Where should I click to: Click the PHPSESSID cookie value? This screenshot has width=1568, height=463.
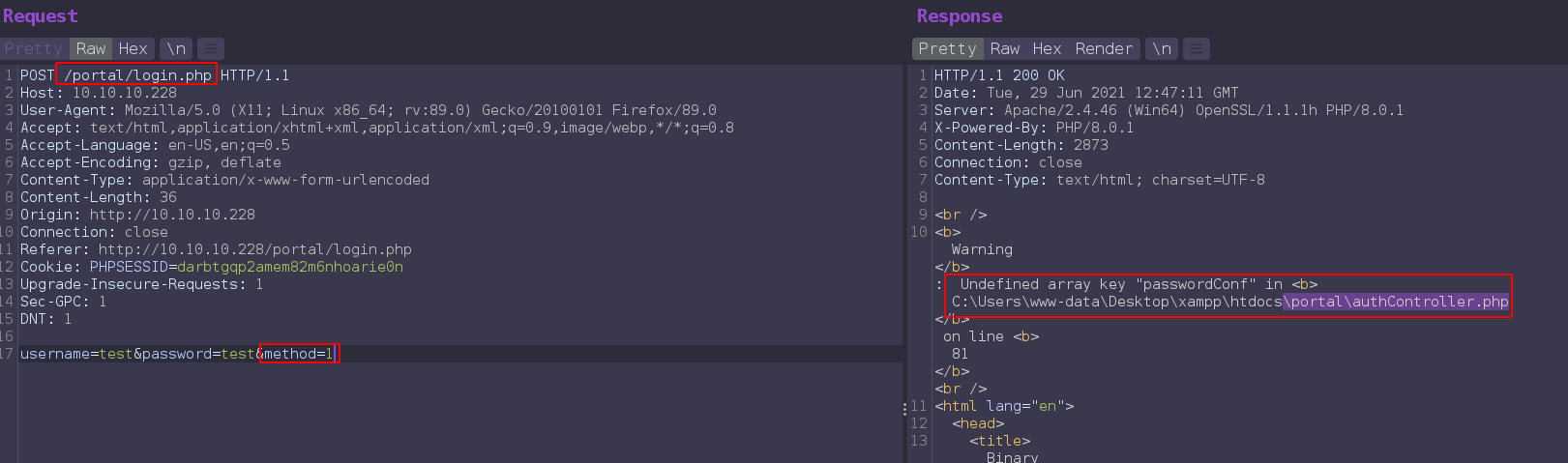pos(290,267)
